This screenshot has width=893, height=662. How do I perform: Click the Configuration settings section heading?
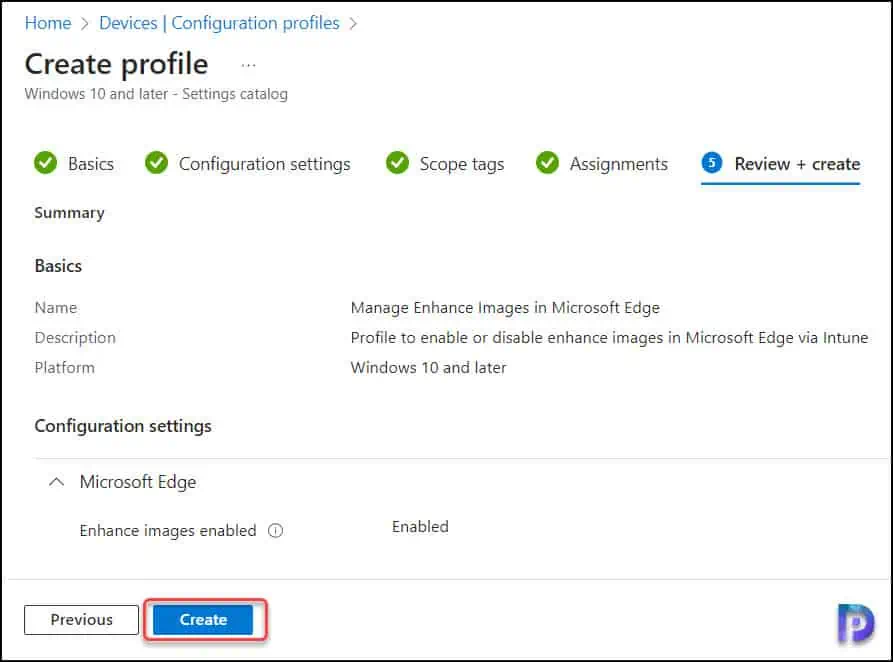(x=123, y=426)
